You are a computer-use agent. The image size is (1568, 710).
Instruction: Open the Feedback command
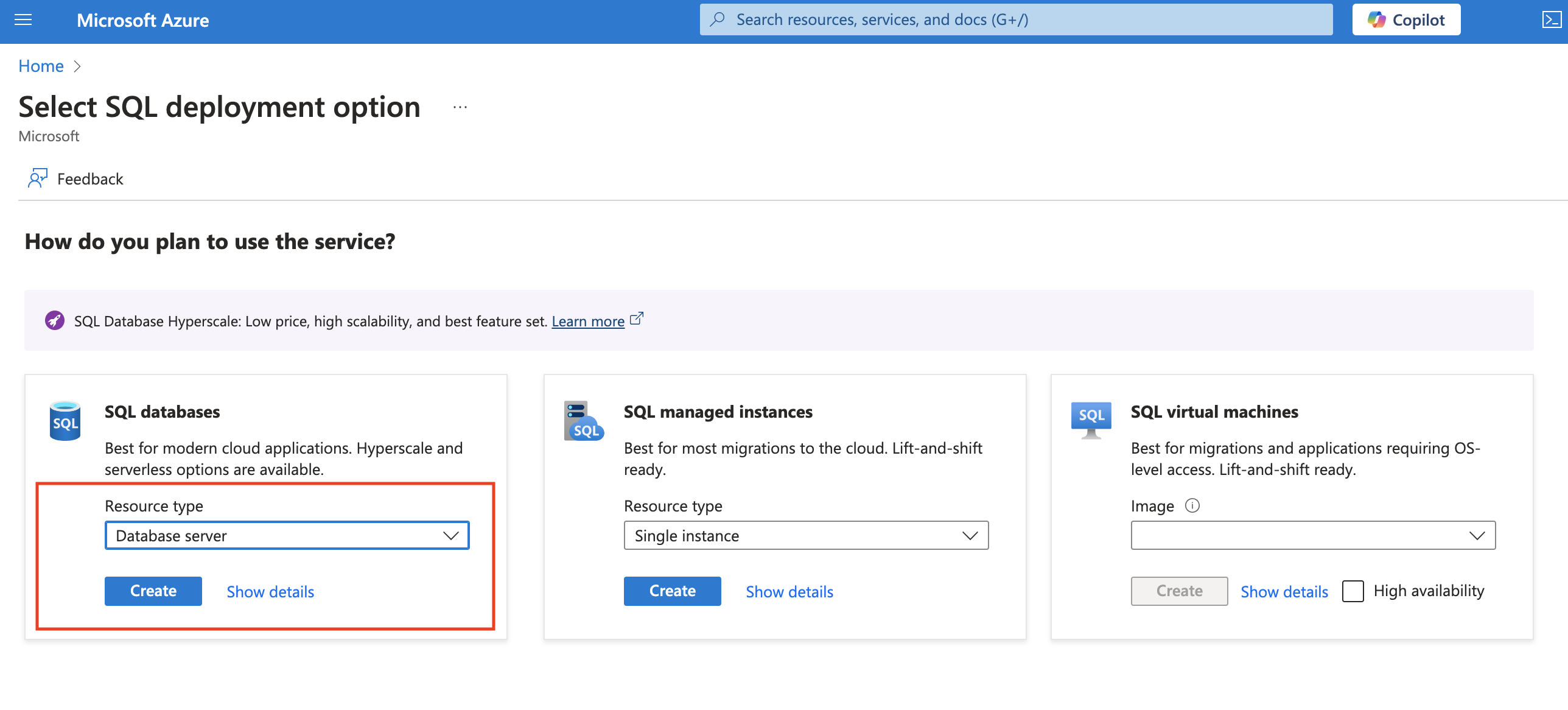[75, 178]
